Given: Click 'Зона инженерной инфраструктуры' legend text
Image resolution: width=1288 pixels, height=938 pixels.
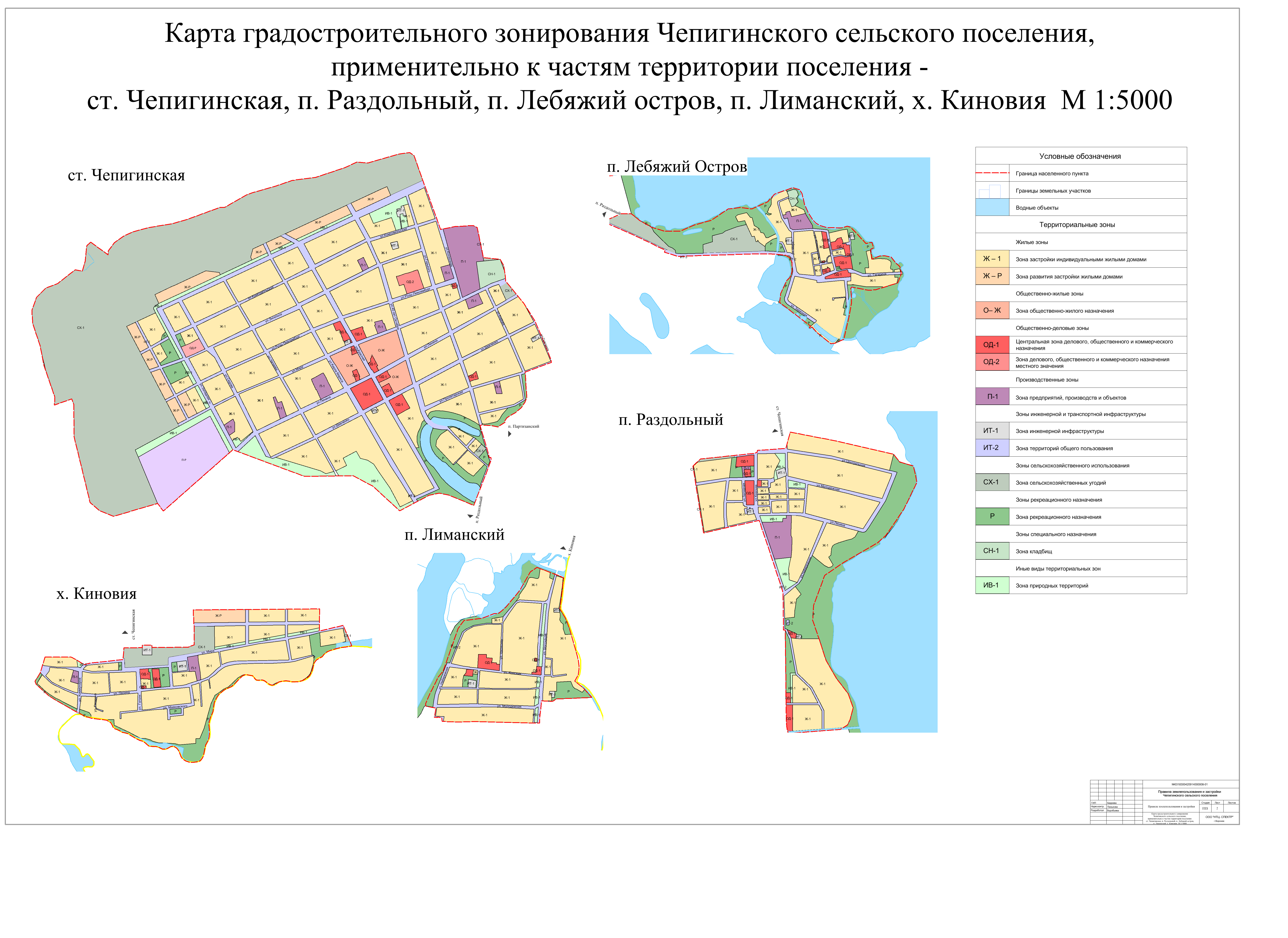Looking at the screenshot, I should click(x=1060, y=432).
